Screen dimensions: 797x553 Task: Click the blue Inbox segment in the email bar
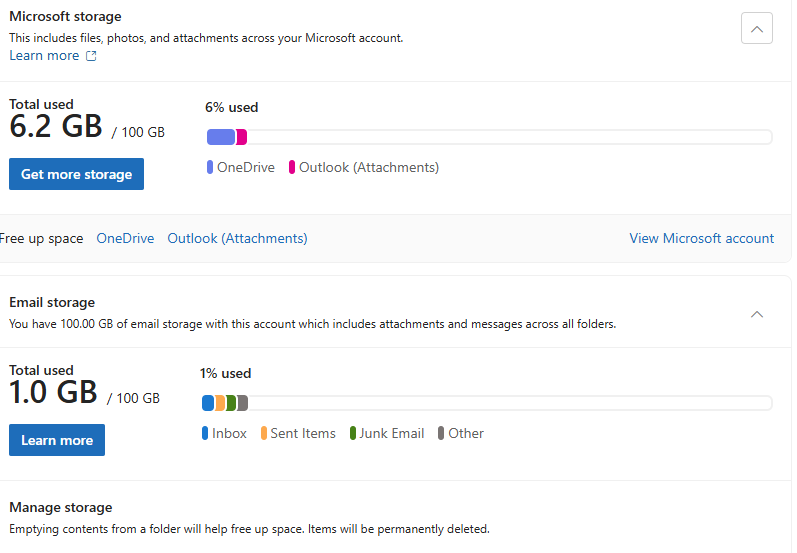(208, 403)
